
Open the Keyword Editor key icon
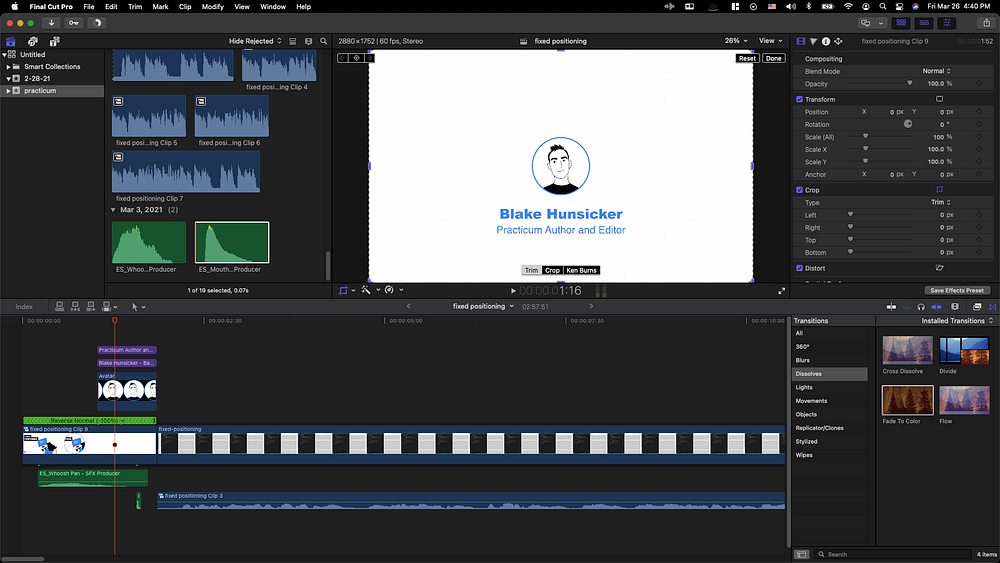point(75,23)
